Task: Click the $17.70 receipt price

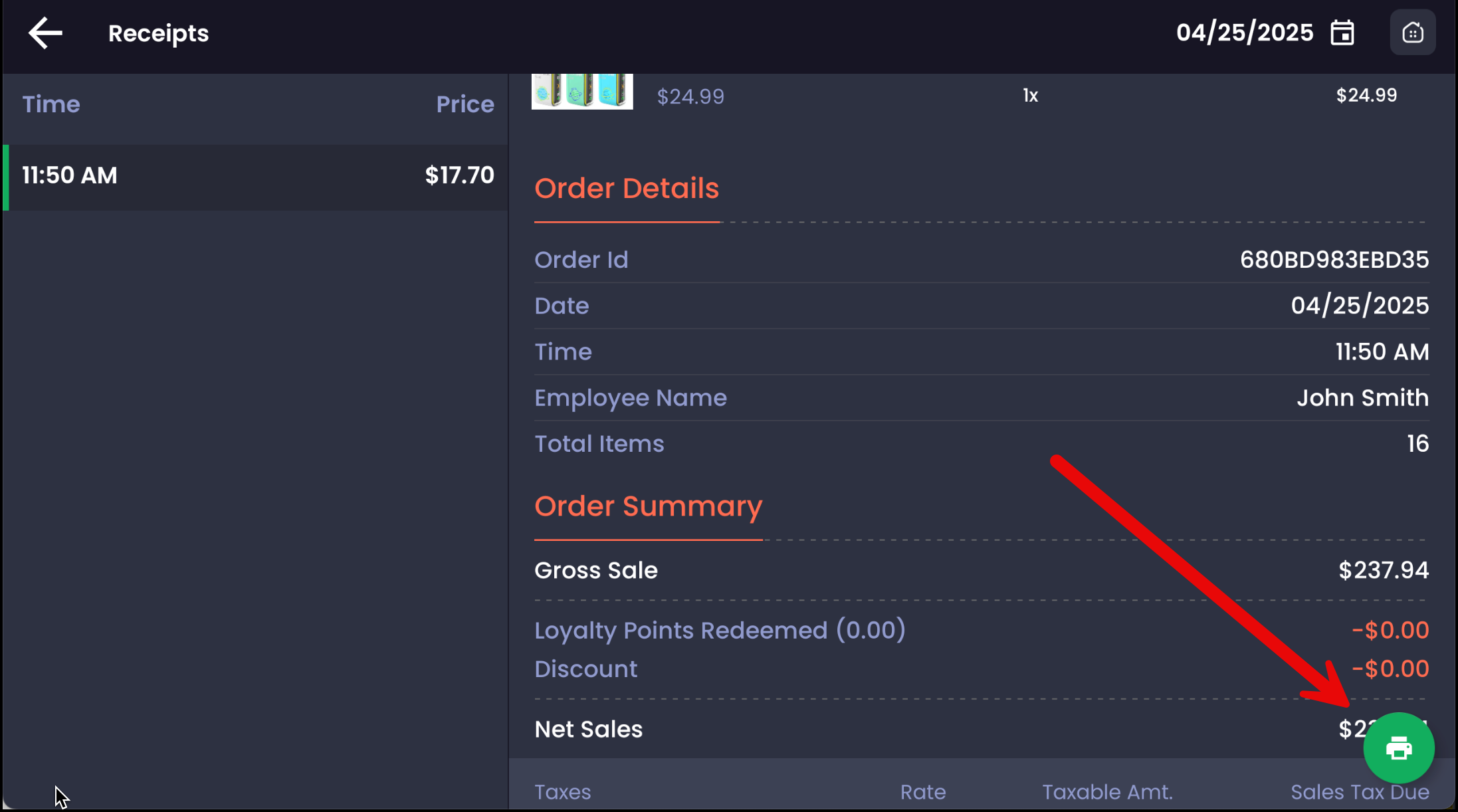Action: coord(459,175)
